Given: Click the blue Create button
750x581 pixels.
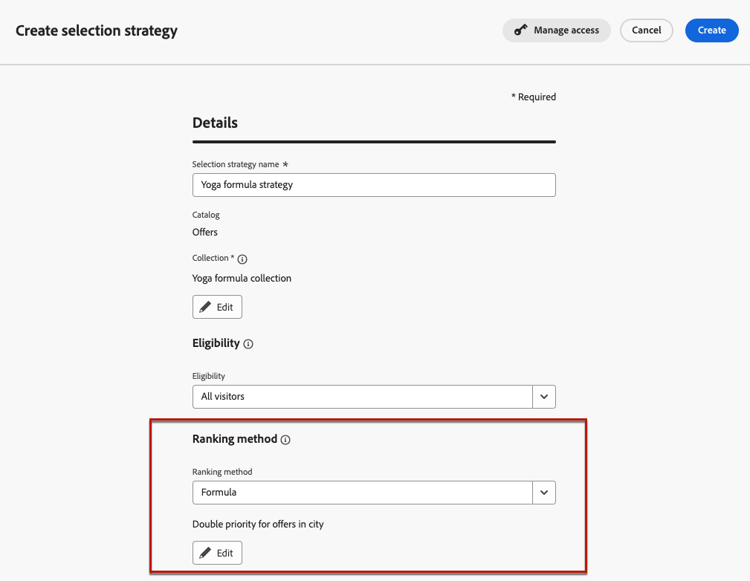Looking at the screenshot, I should pyautogui.click(x=711, y=30).
